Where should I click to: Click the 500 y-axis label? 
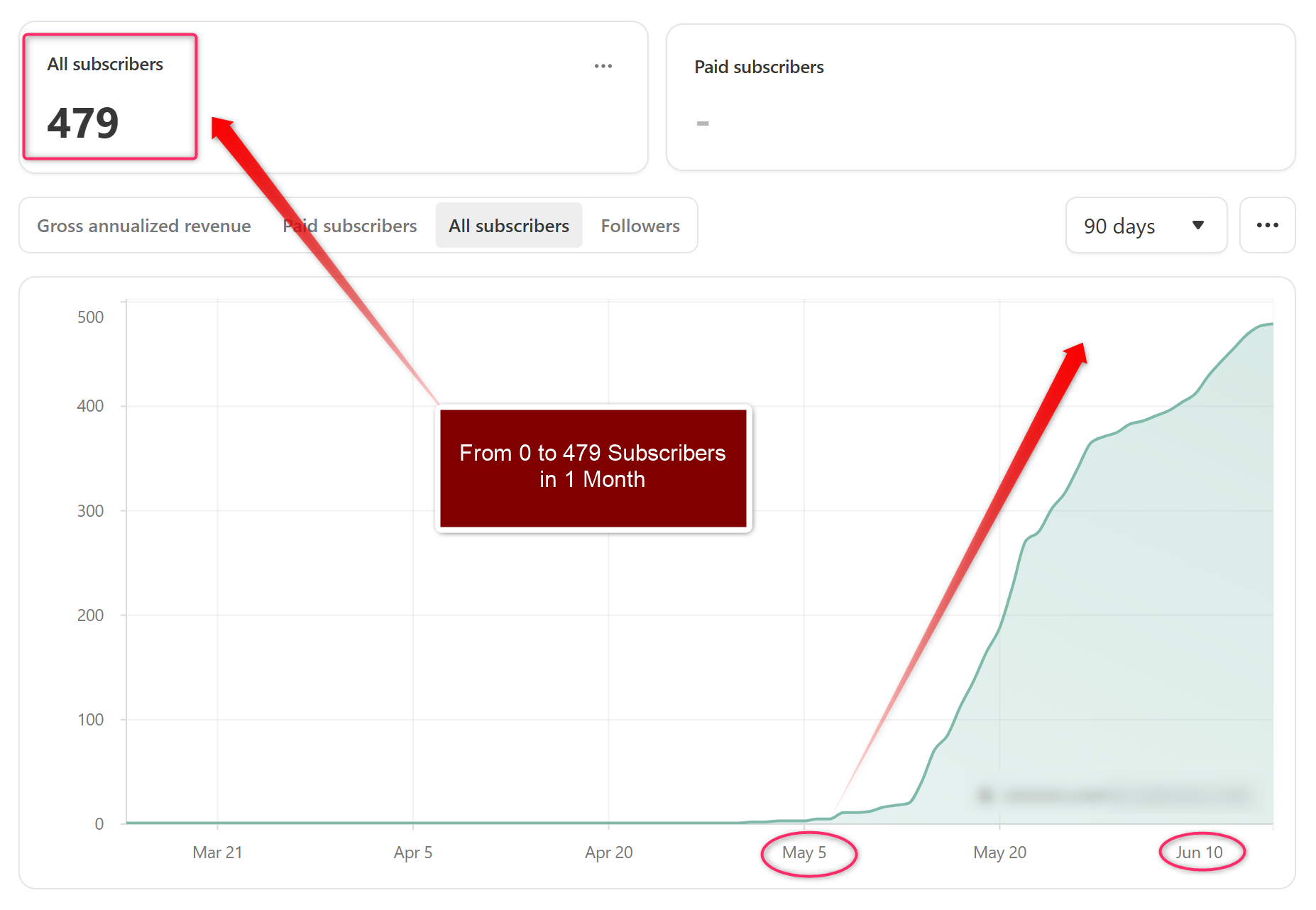[90, 317]
